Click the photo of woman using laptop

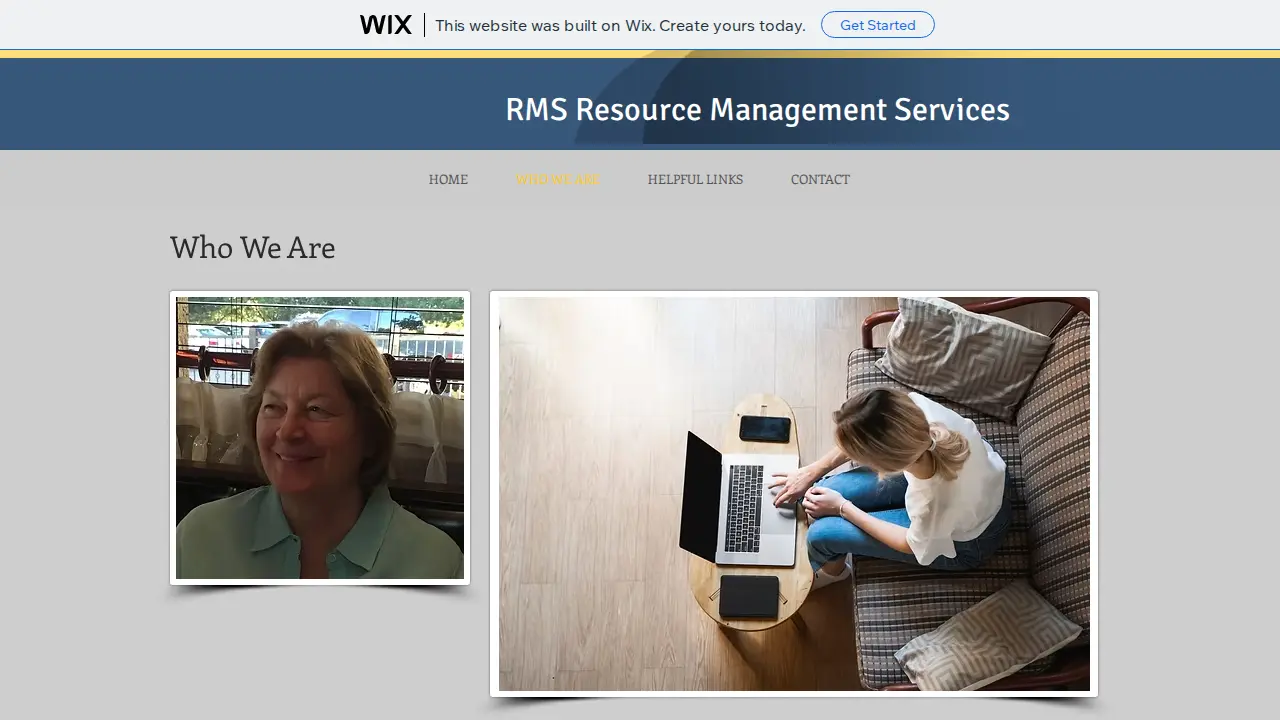pyautogui.click(x=794, y=494)
